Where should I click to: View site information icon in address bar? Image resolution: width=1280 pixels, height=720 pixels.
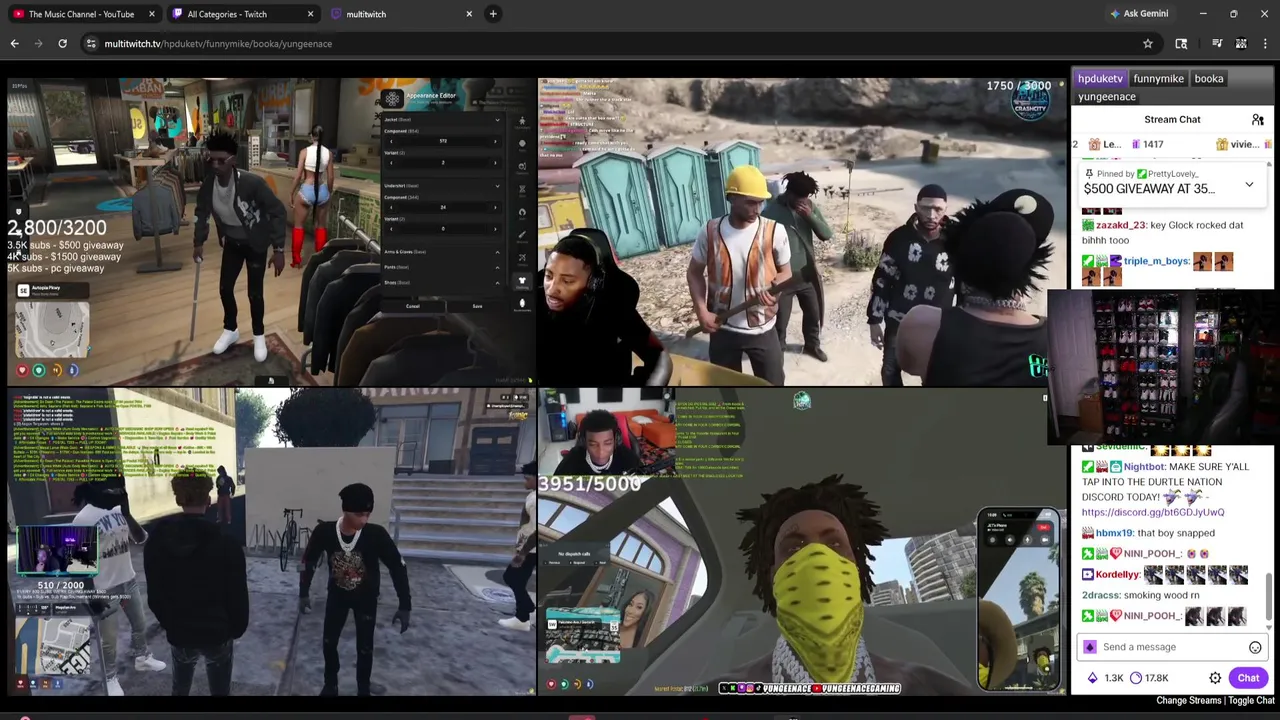click(x=91, y=44)
